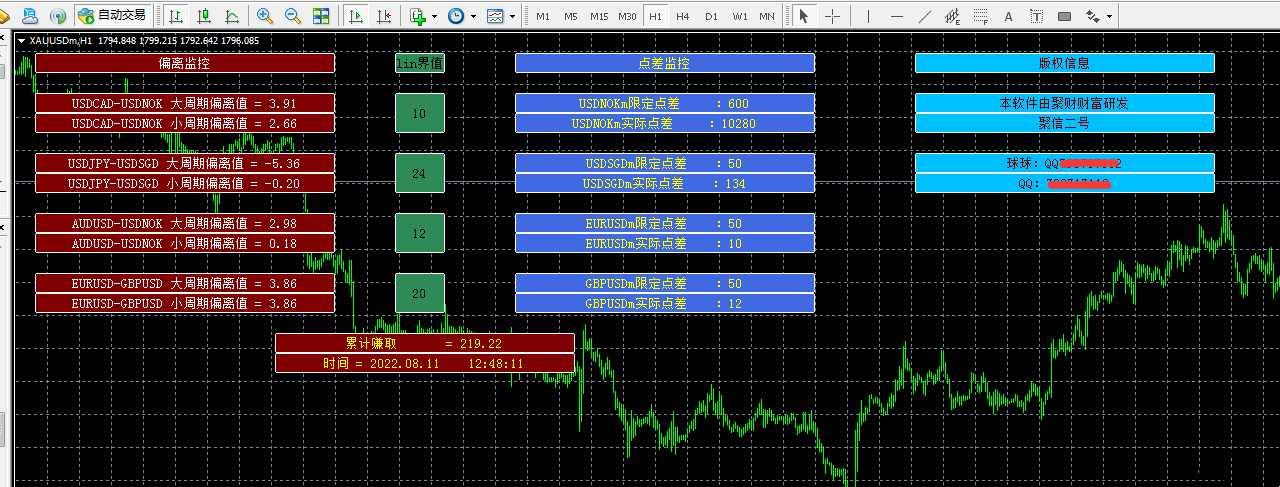Click the green box showing 10

[x=419, y=113]
